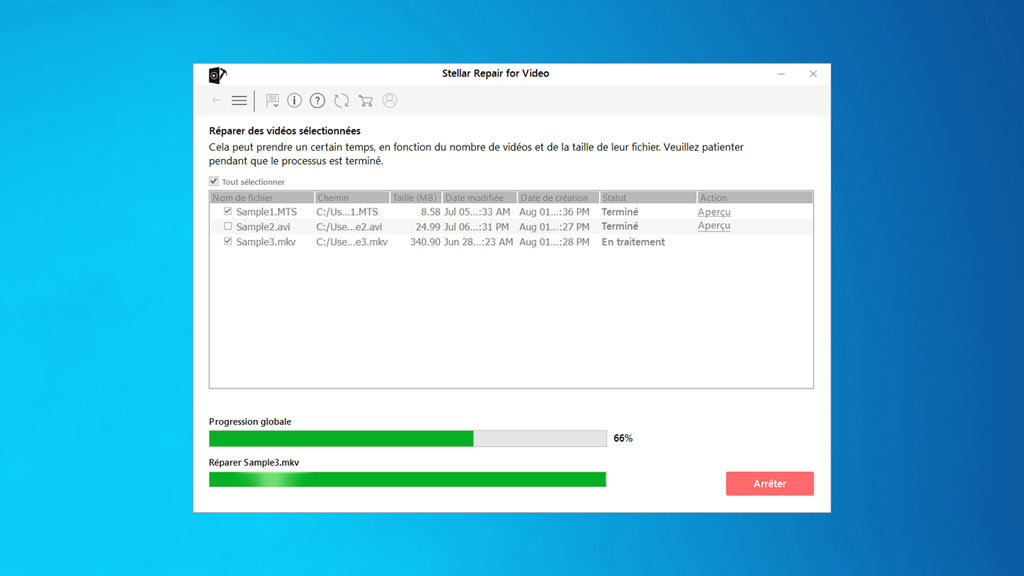1024x576 pixels.
Task: Check the Sample2.avi checkbox
Action: (x=228, y=227)
